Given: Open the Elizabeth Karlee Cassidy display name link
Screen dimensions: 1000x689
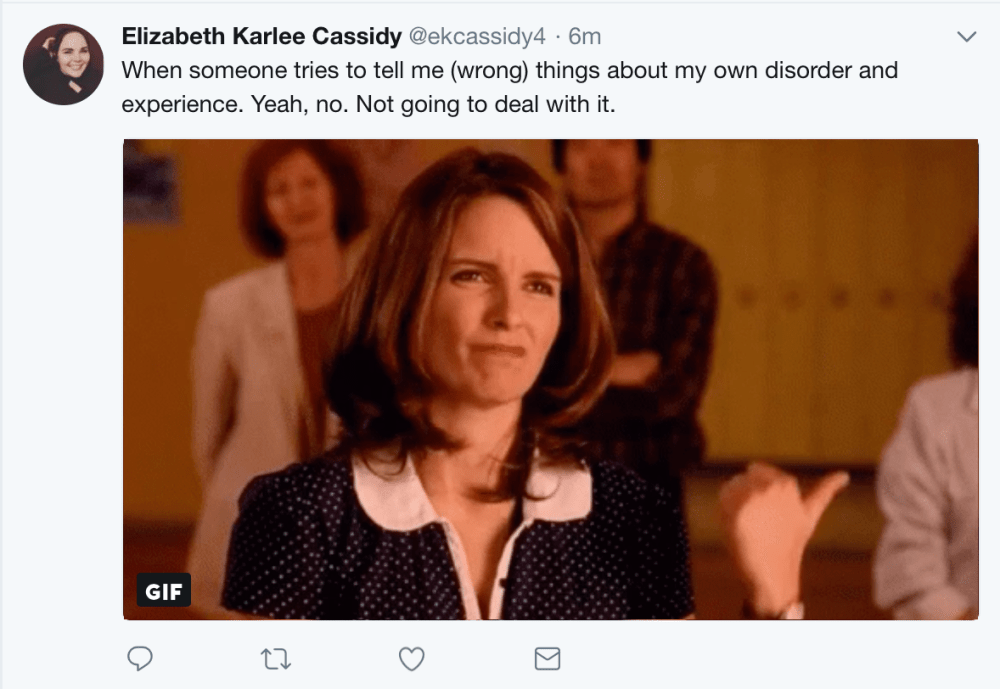Looking at the screenshot, I should click(258, 37).
